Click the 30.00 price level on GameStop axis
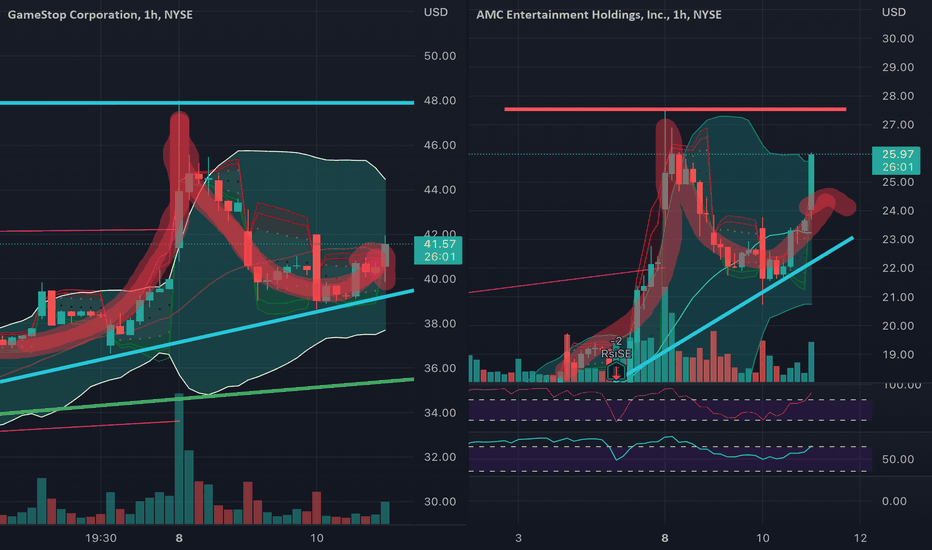The height and width of the screenshot is (550, 932). click(440, 502)
